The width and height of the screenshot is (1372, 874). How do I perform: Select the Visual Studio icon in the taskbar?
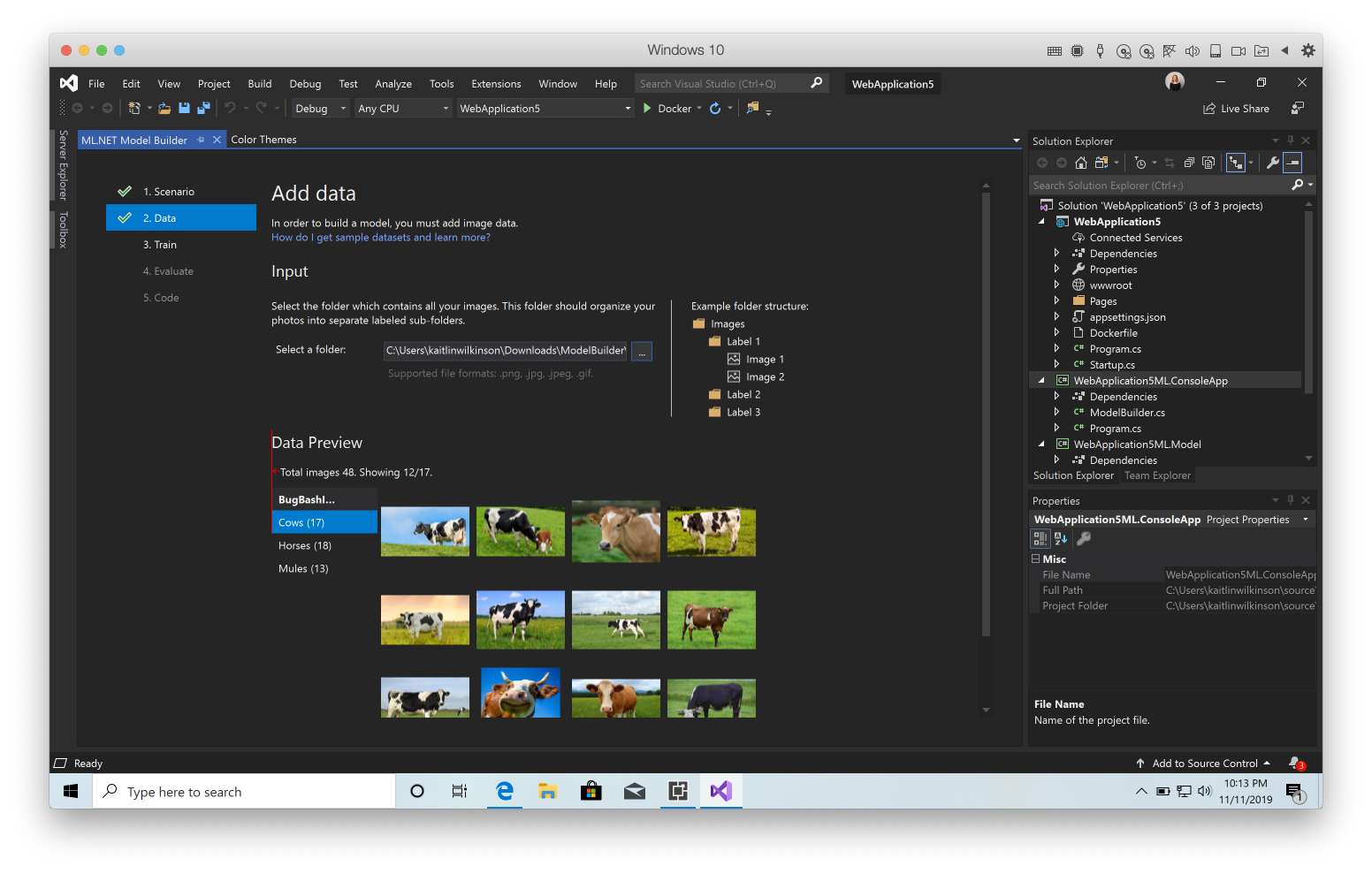point(720,791)
